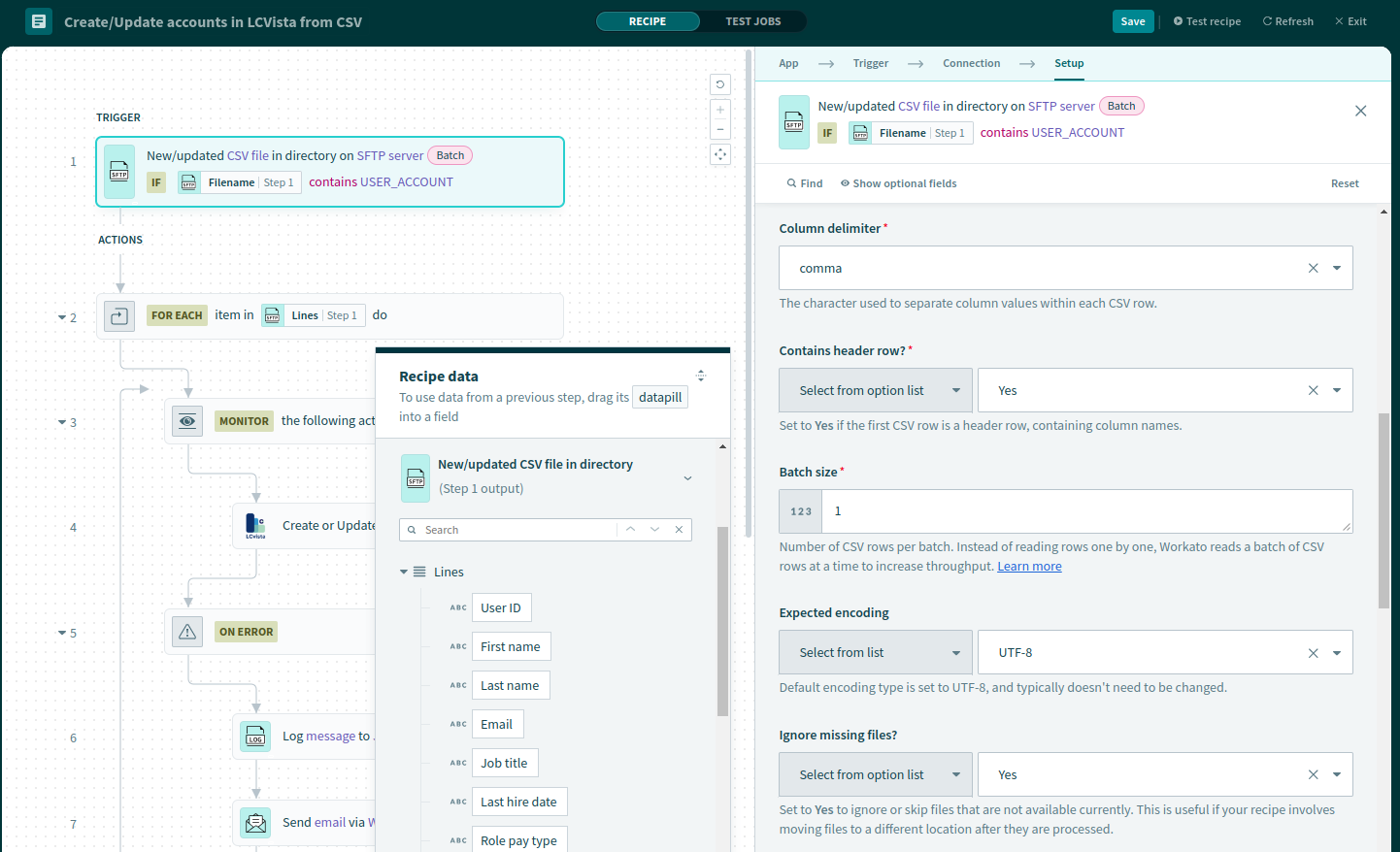
Task: Click the SFTP trigger step icon
Action: click(x=119, y=172)
